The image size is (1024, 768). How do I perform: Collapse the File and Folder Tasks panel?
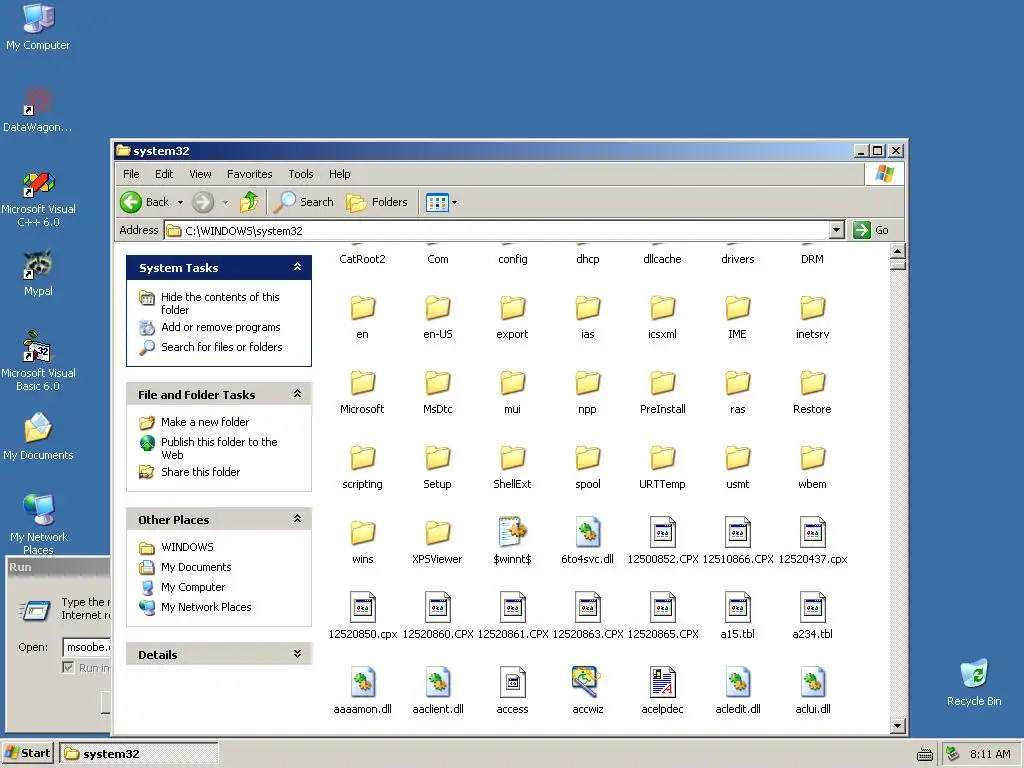click(297, 394)
